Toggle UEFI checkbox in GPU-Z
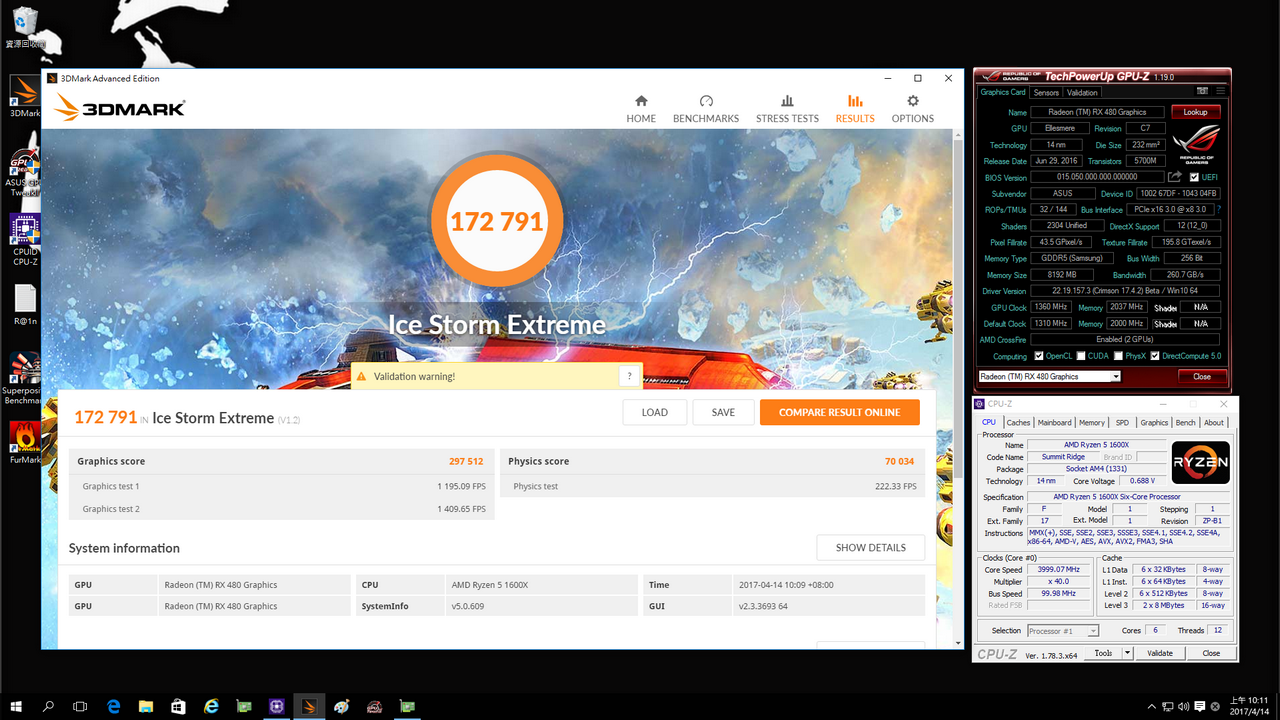1280x720 pixels. [x=1194, y=177]
